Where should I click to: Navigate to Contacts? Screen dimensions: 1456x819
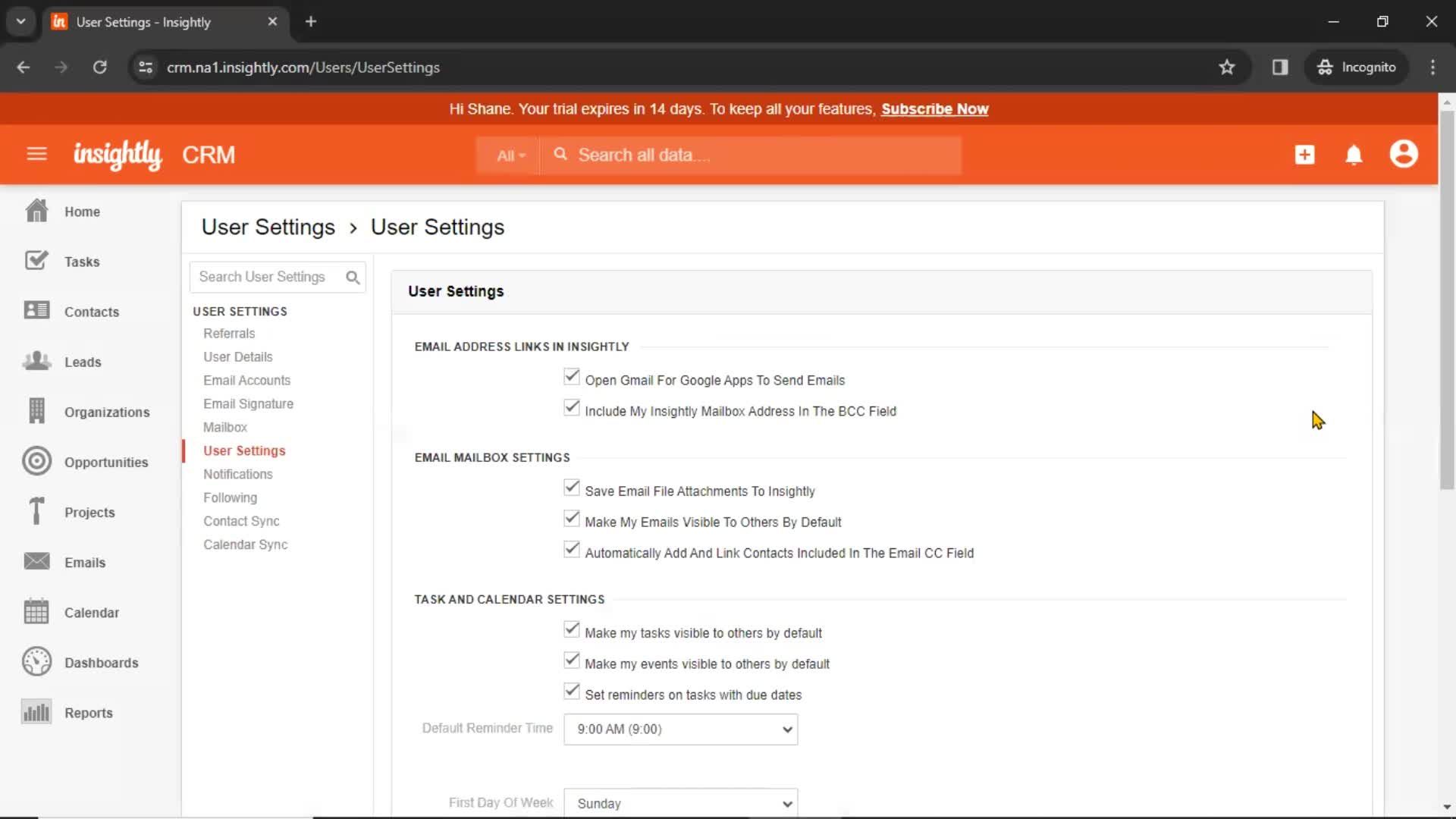(92, 311)
